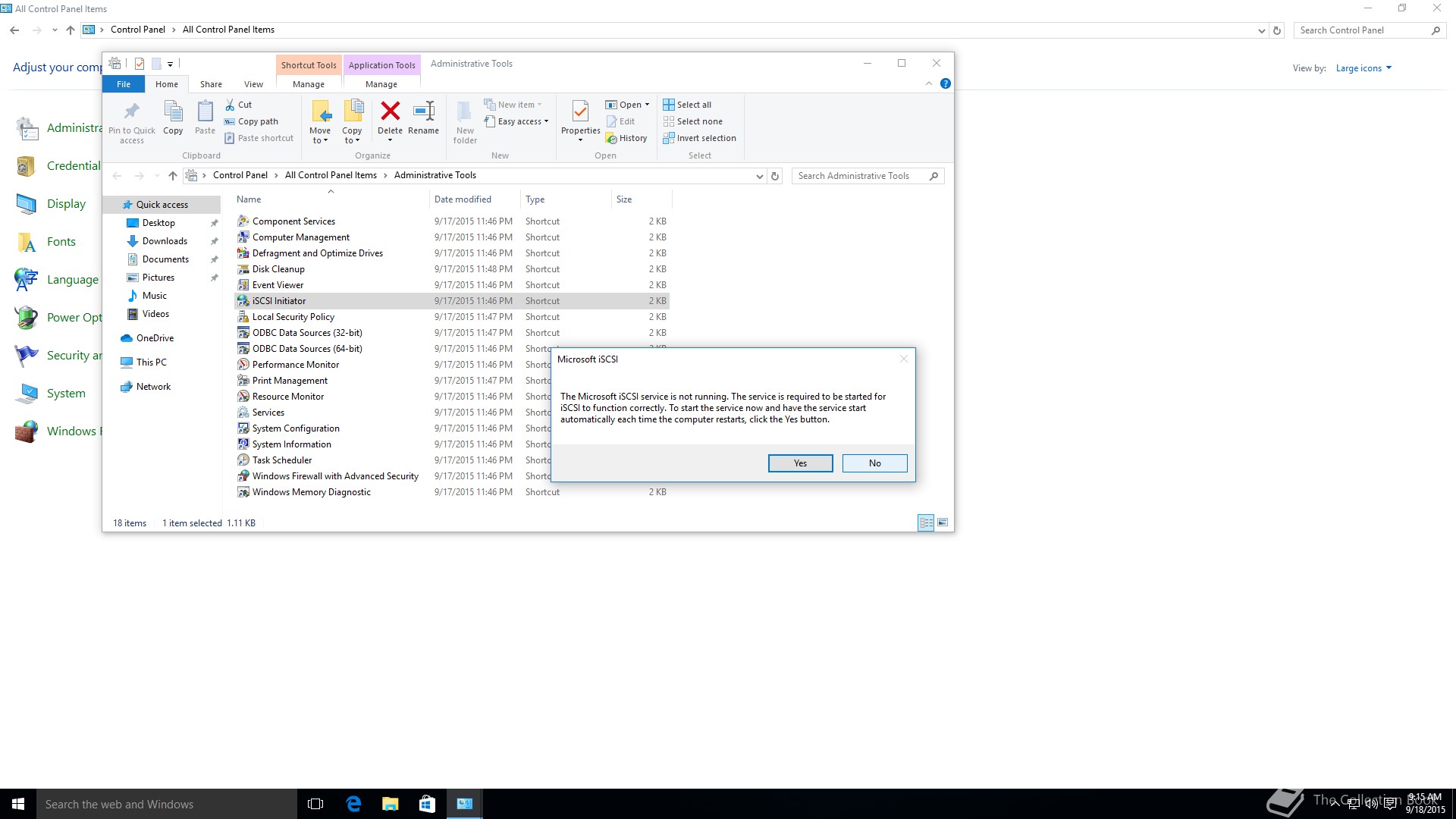Select Component Services shortcut

(293, 221)
